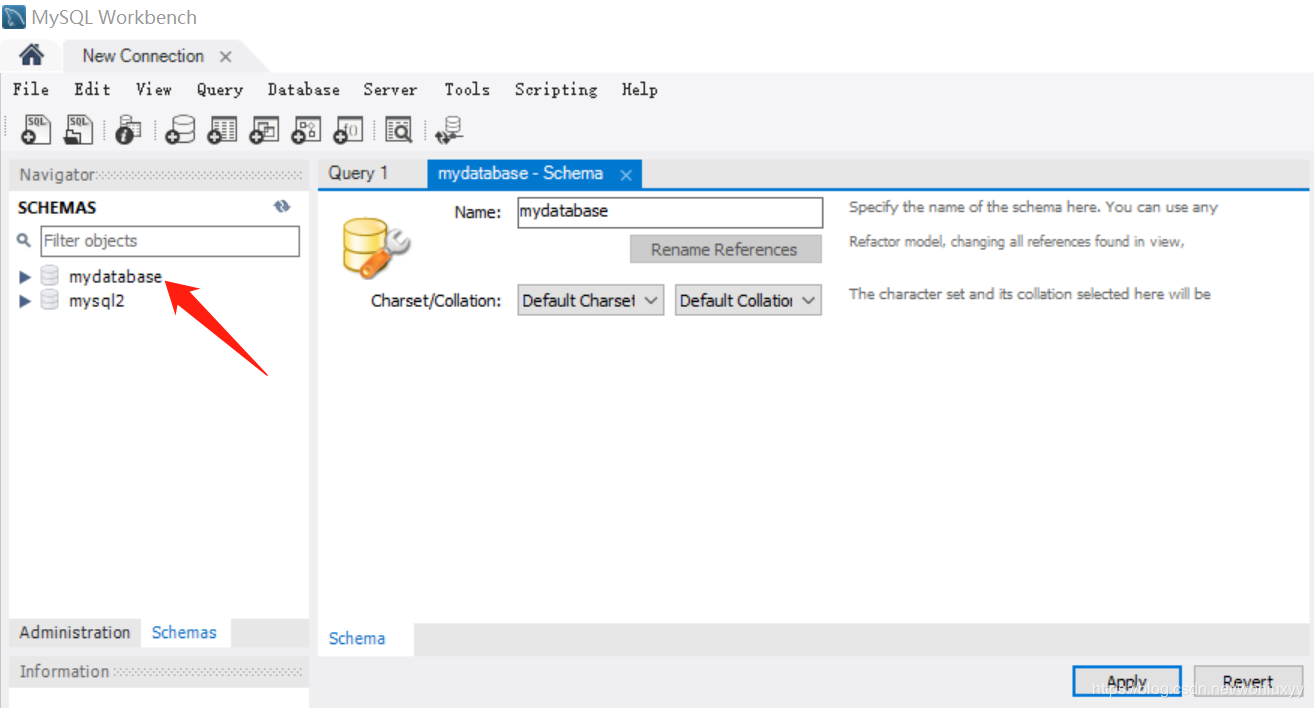The width and height of the screenshot is (1314, 708).
Task: Expand the mysql2 schema tree
Action: [x=25, y=301]
